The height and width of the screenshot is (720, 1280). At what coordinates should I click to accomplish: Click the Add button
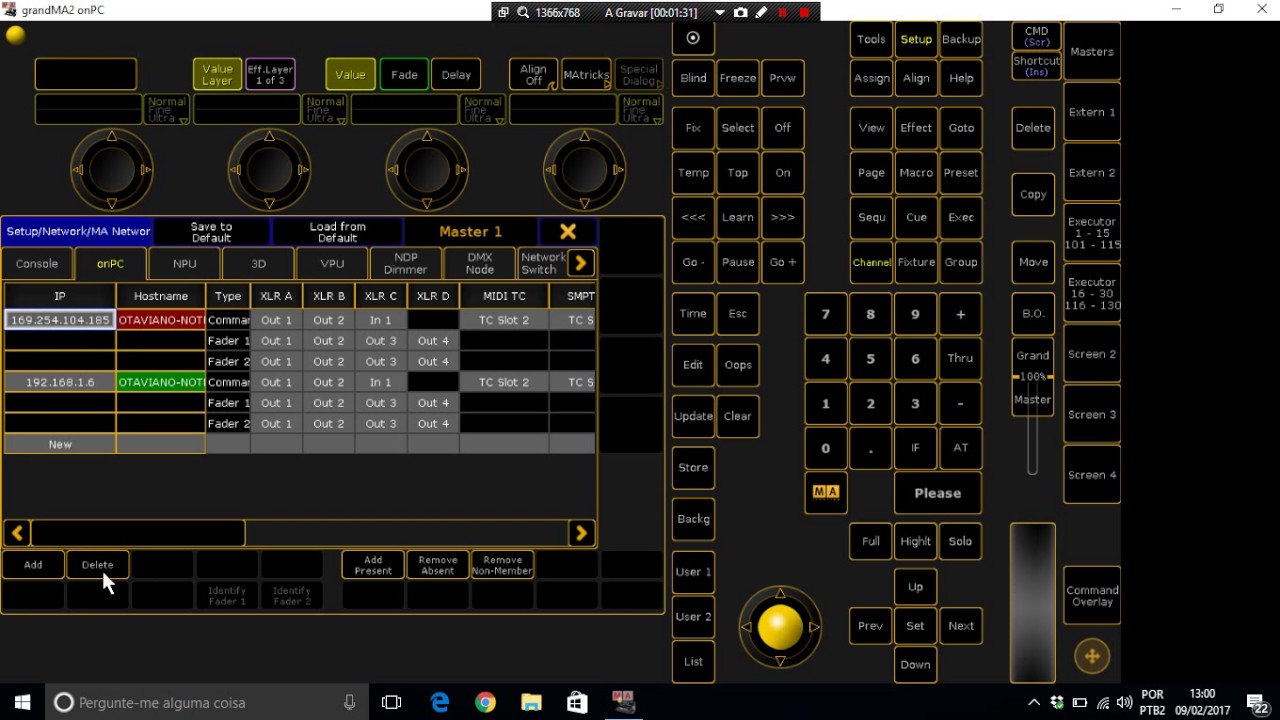click(33, 565)
